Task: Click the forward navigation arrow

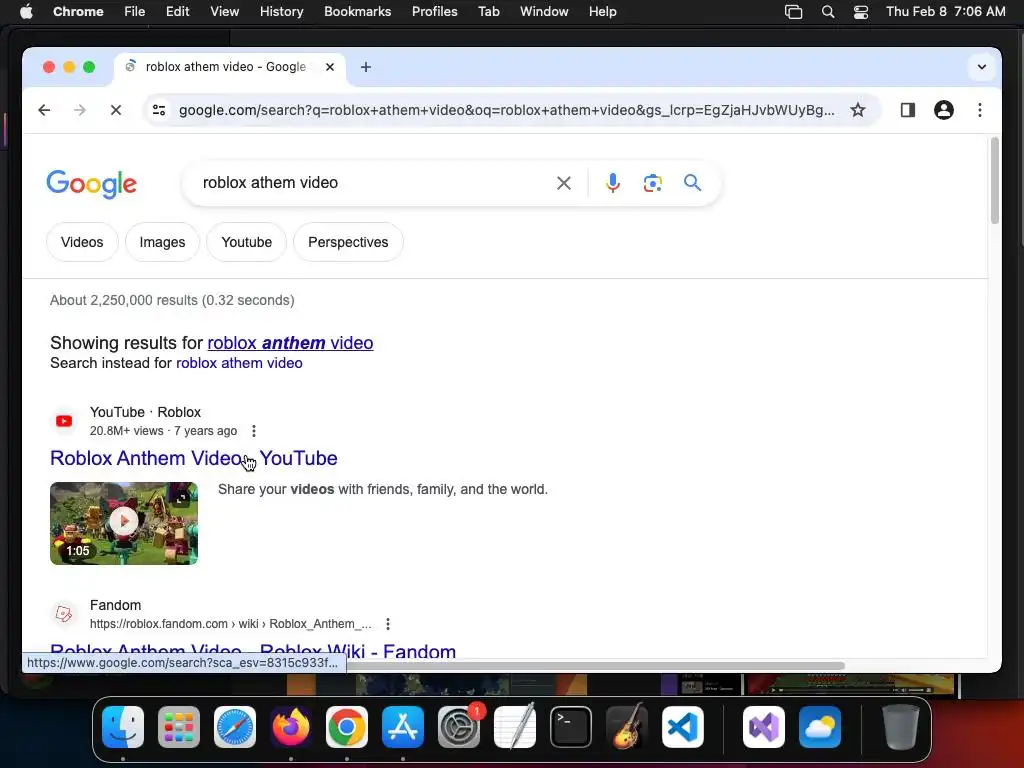Action: coord(80,110)
